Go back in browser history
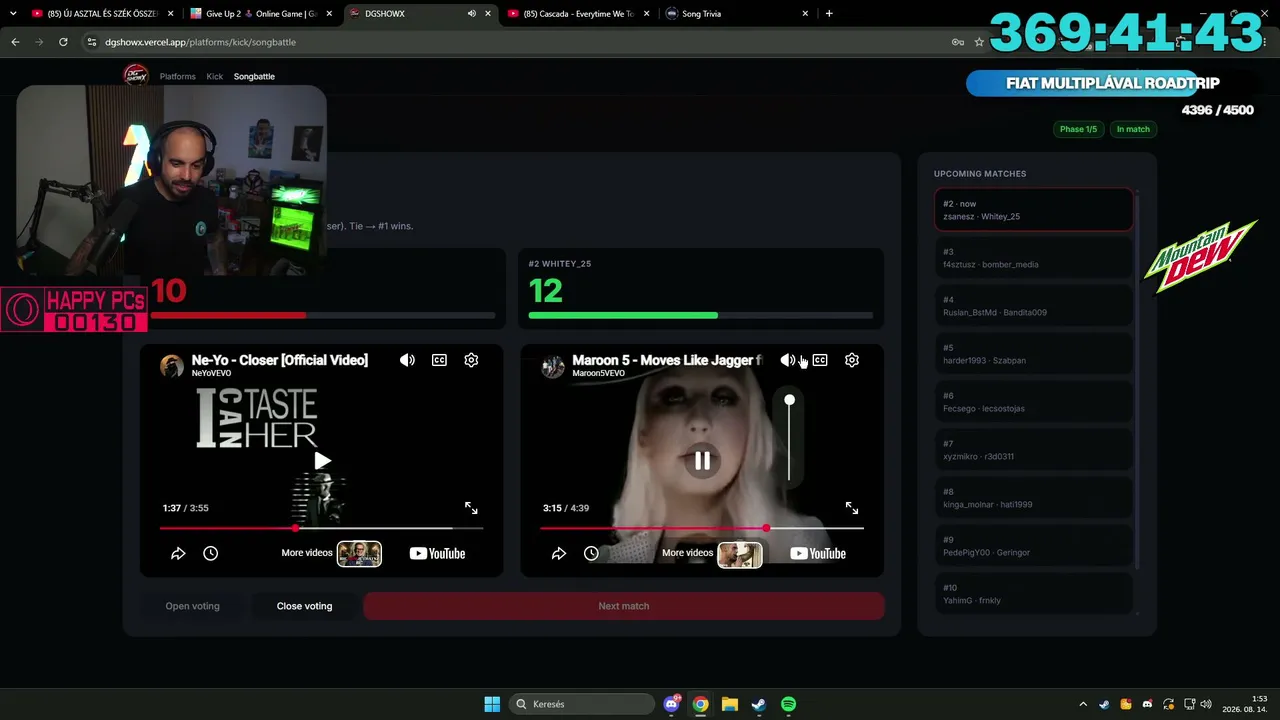 pos(15,42)
